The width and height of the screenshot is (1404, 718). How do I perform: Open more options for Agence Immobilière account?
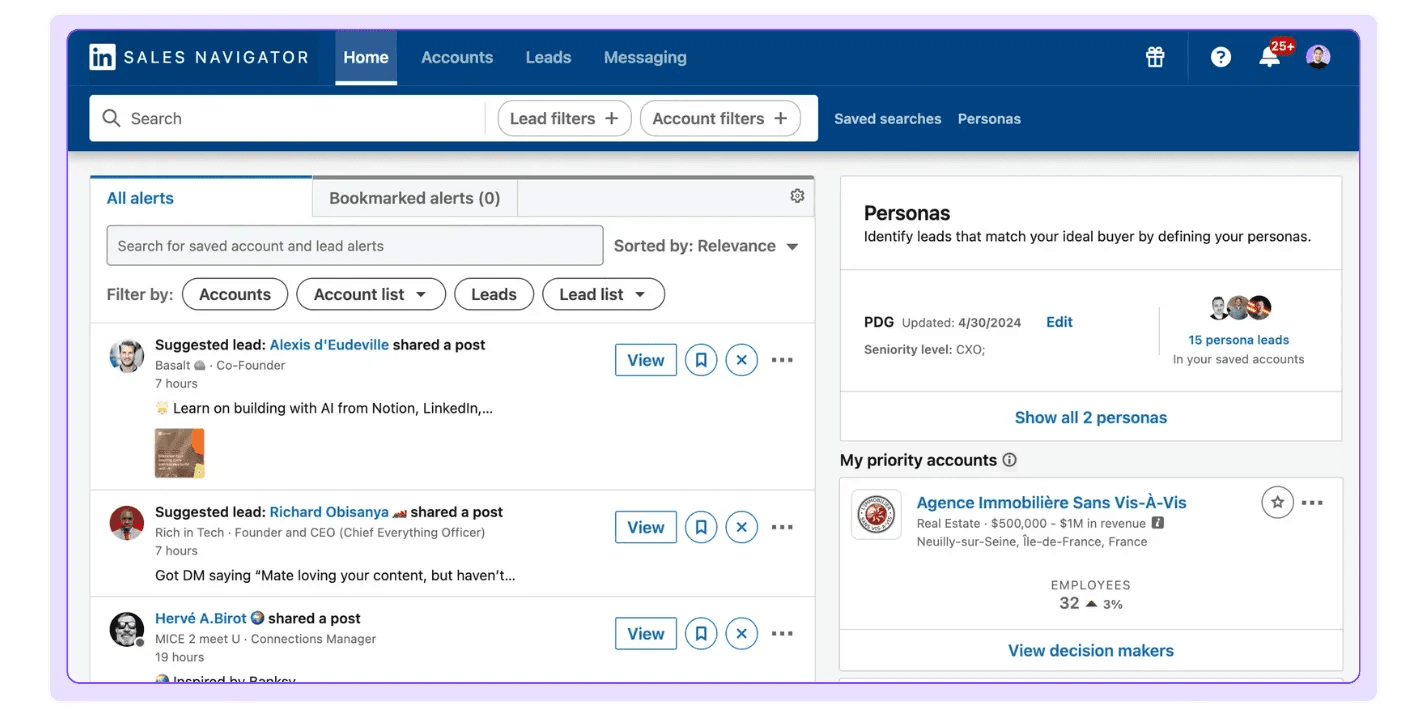tap(1312, 503)
